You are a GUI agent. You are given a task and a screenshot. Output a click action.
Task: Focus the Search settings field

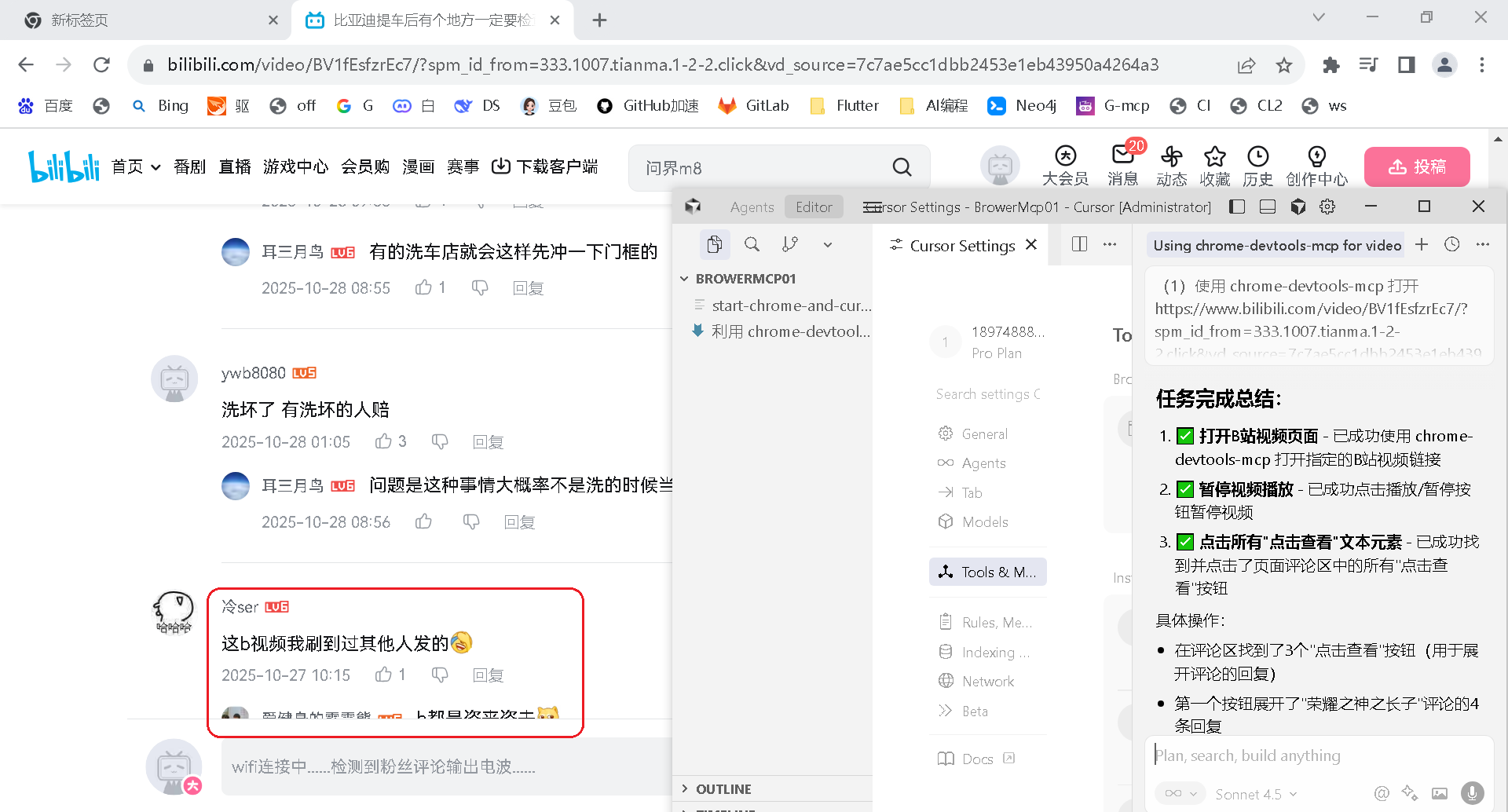tap(988, 394)
